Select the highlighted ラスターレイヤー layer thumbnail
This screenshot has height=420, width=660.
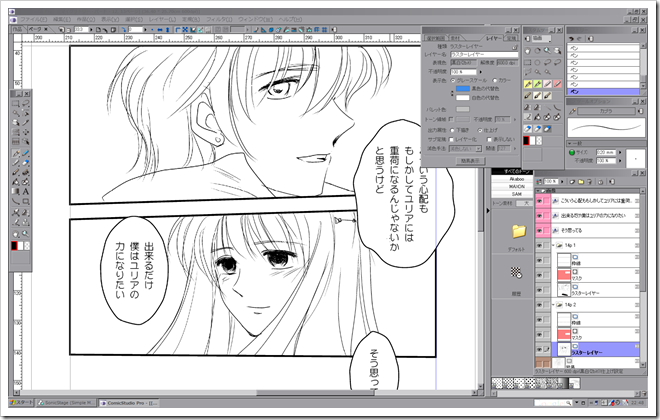[x=563, y=349]
